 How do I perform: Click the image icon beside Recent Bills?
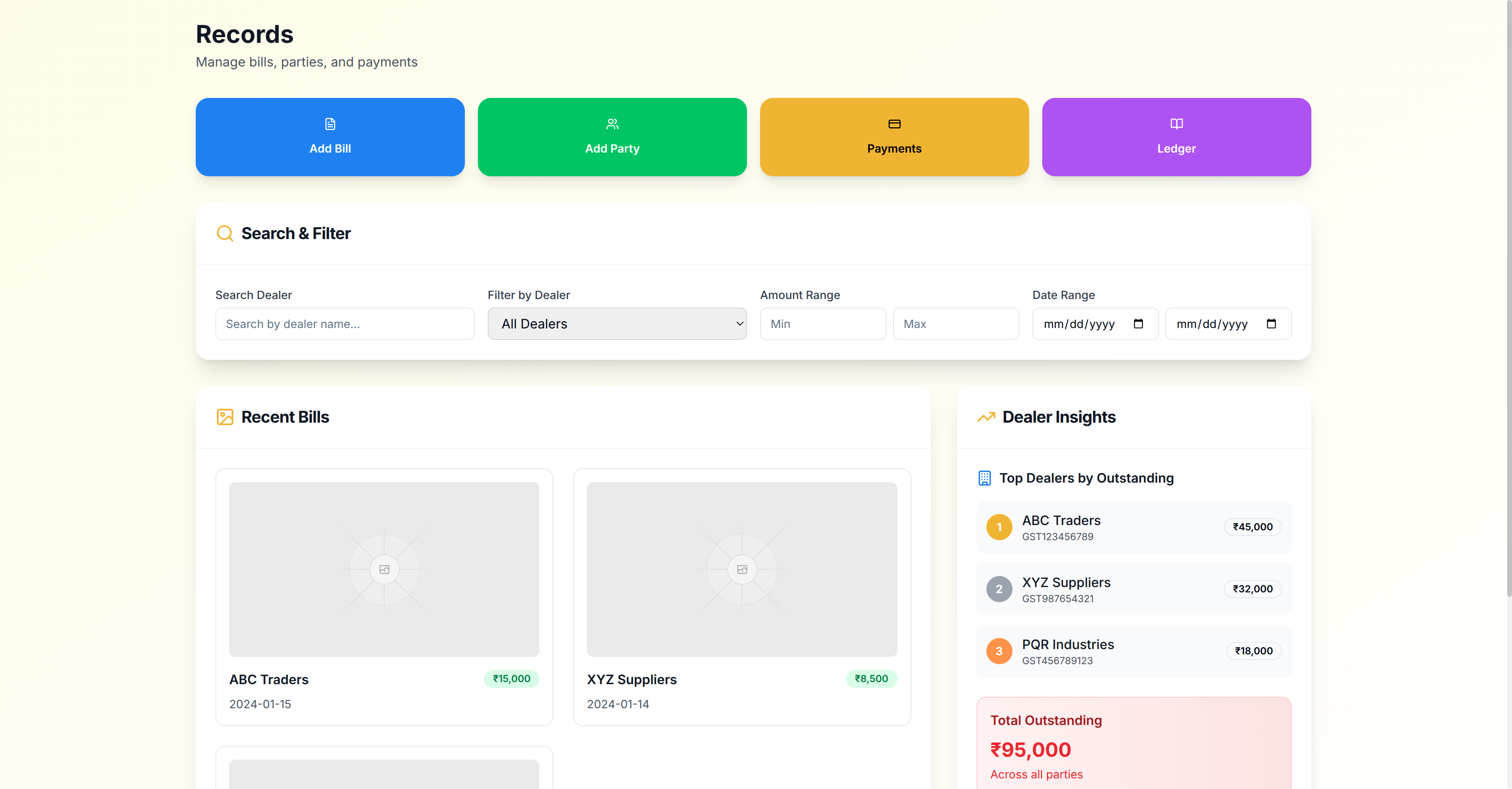[x=225, y=417]
